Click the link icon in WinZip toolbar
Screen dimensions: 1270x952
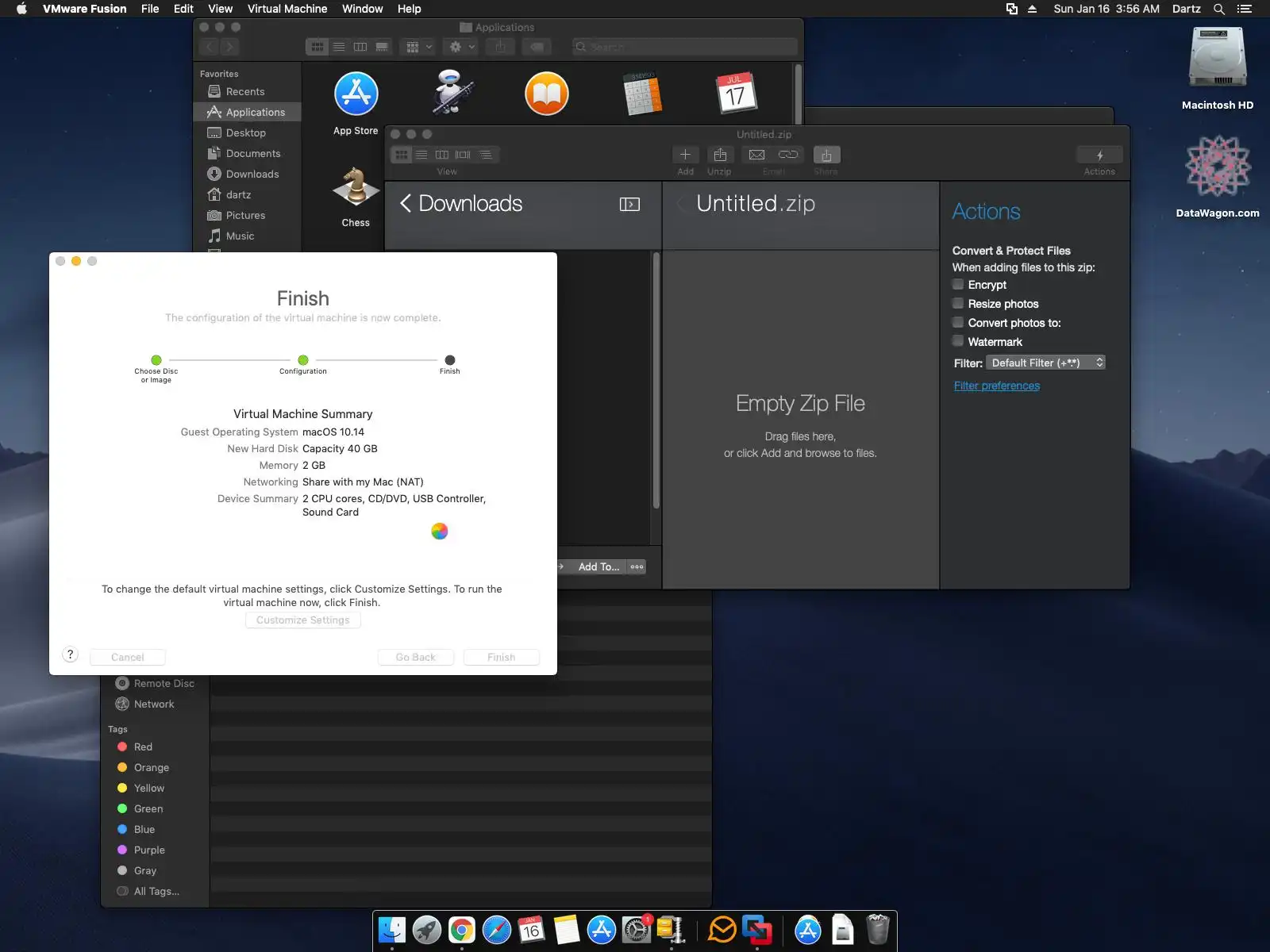tap(788, 155)
